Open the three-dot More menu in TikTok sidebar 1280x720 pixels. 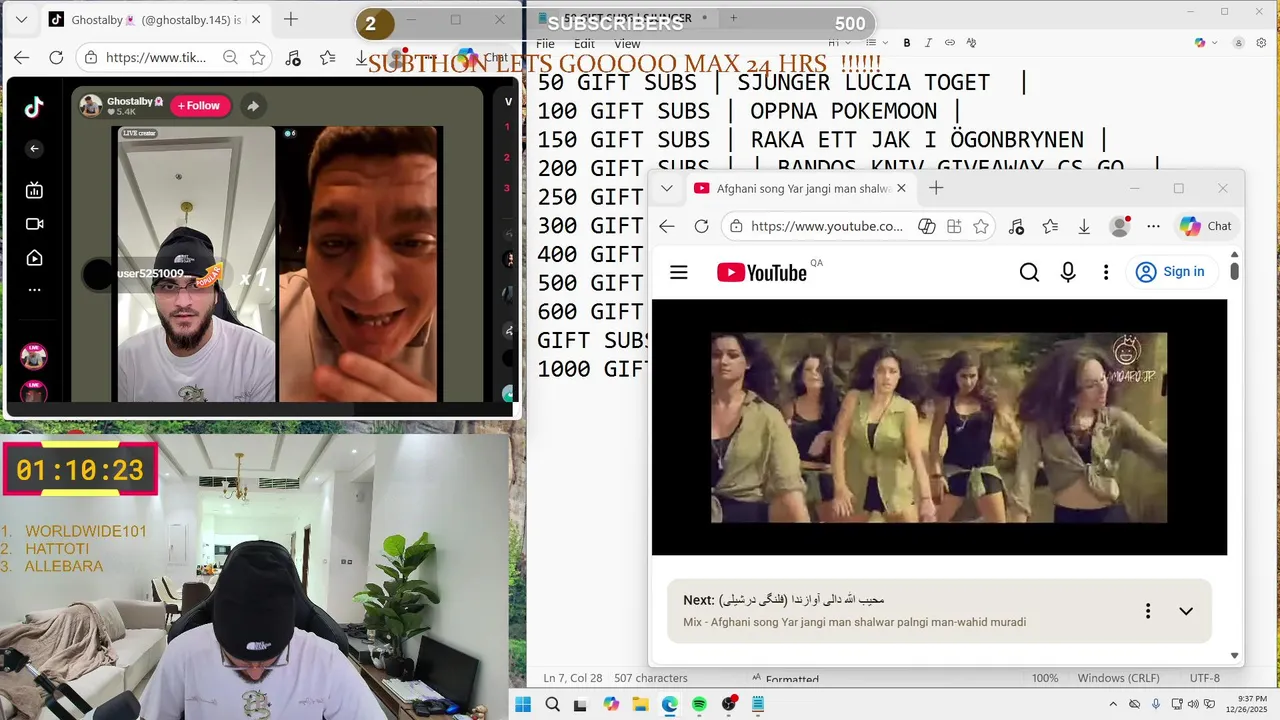[34, 290]
